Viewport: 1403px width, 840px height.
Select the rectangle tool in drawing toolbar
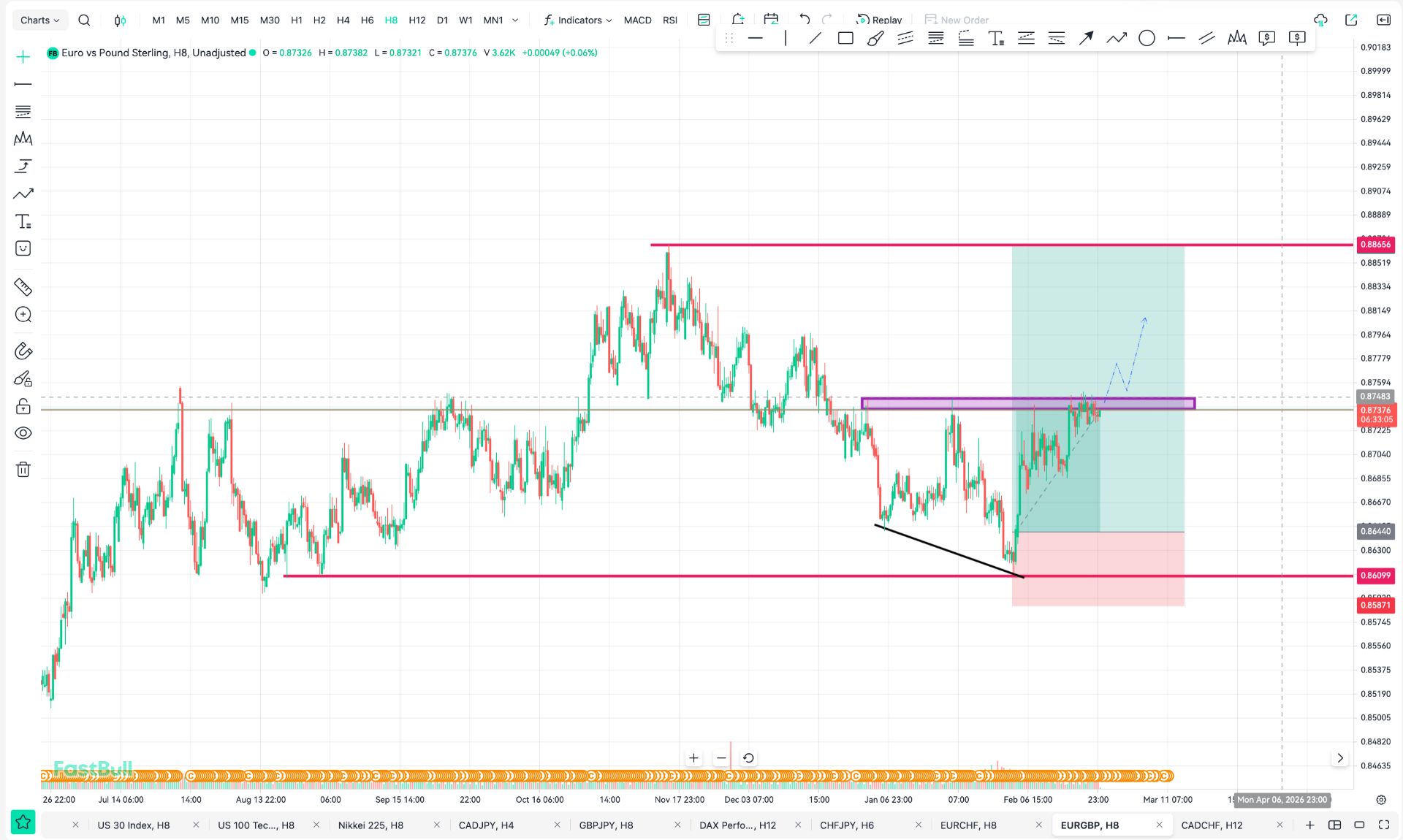point(845,39)
